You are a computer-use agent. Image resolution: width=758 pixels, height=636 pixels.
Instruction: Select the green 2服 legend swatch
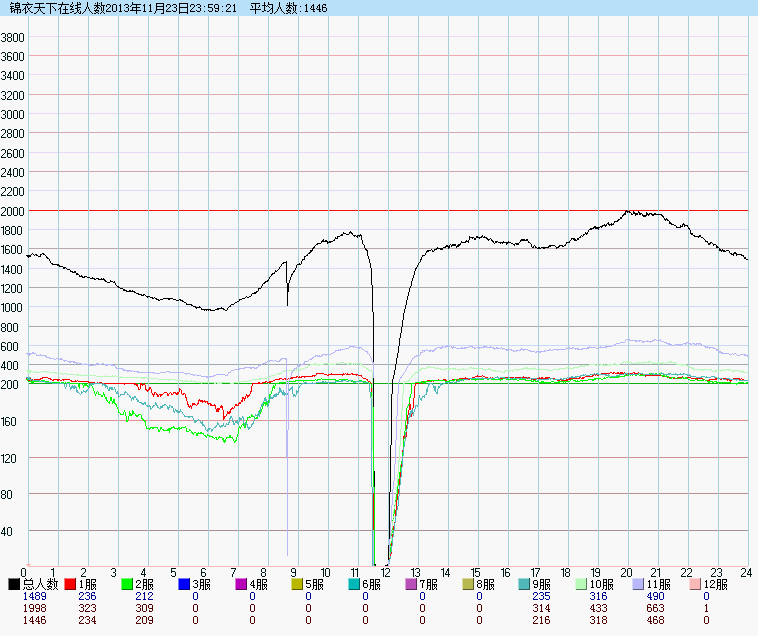pos(127,584)
